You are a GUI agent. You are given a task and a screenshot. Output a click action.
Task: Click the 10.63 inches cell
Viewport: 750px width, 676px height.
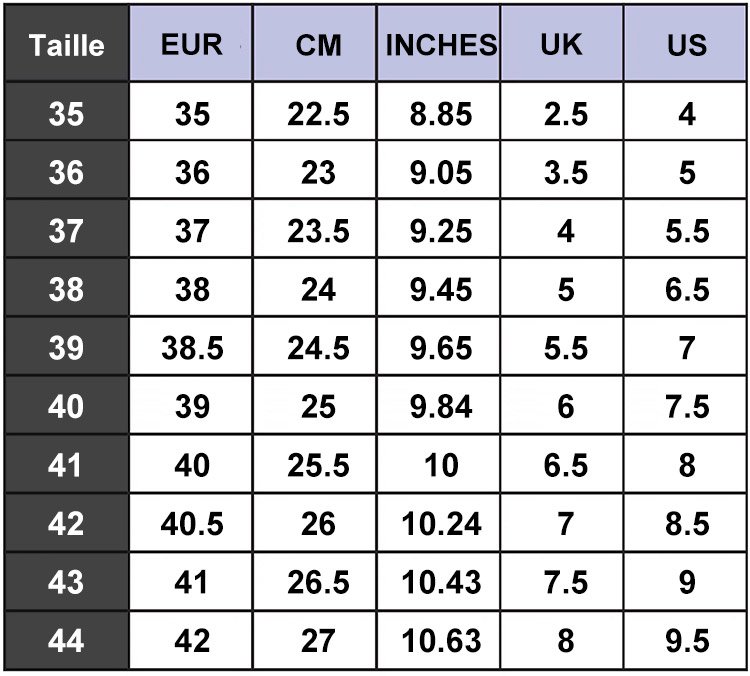440,640
